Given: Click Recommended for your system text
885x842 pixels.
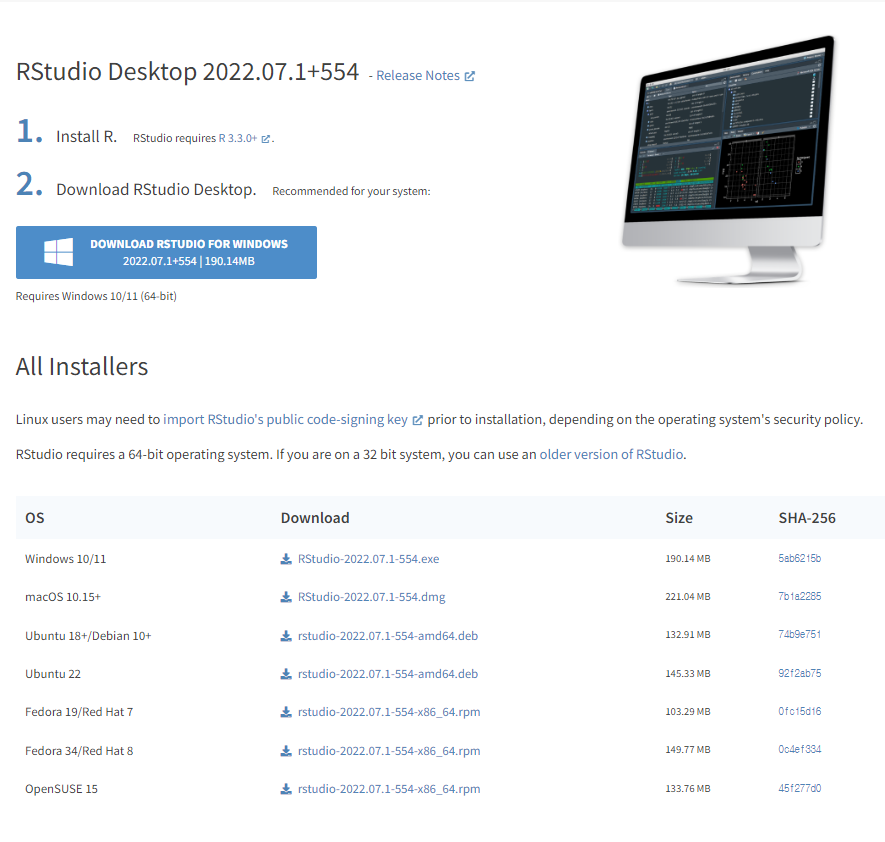Looking at the screenshot, I should pos(351,191).
